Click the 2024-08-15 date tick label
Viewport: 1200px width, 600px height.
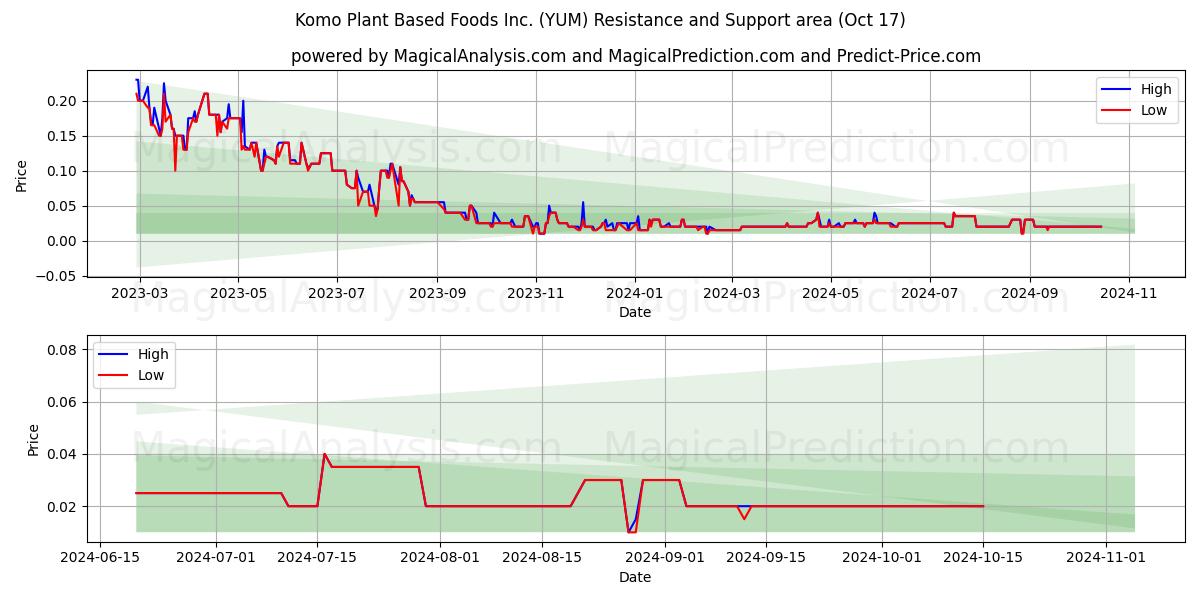[542, 559]
